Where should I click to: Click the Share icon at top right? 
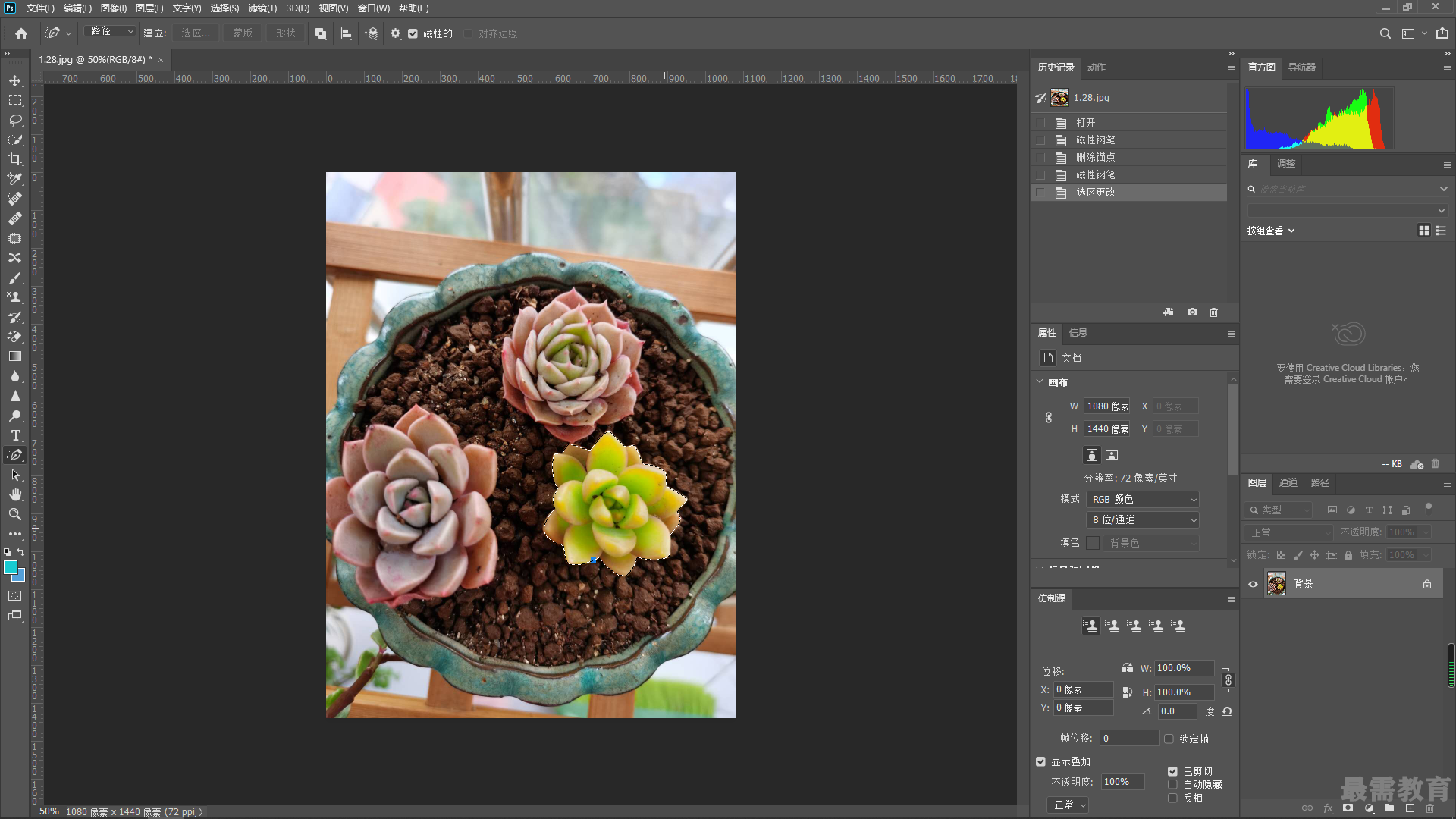tap(1442, 33)
